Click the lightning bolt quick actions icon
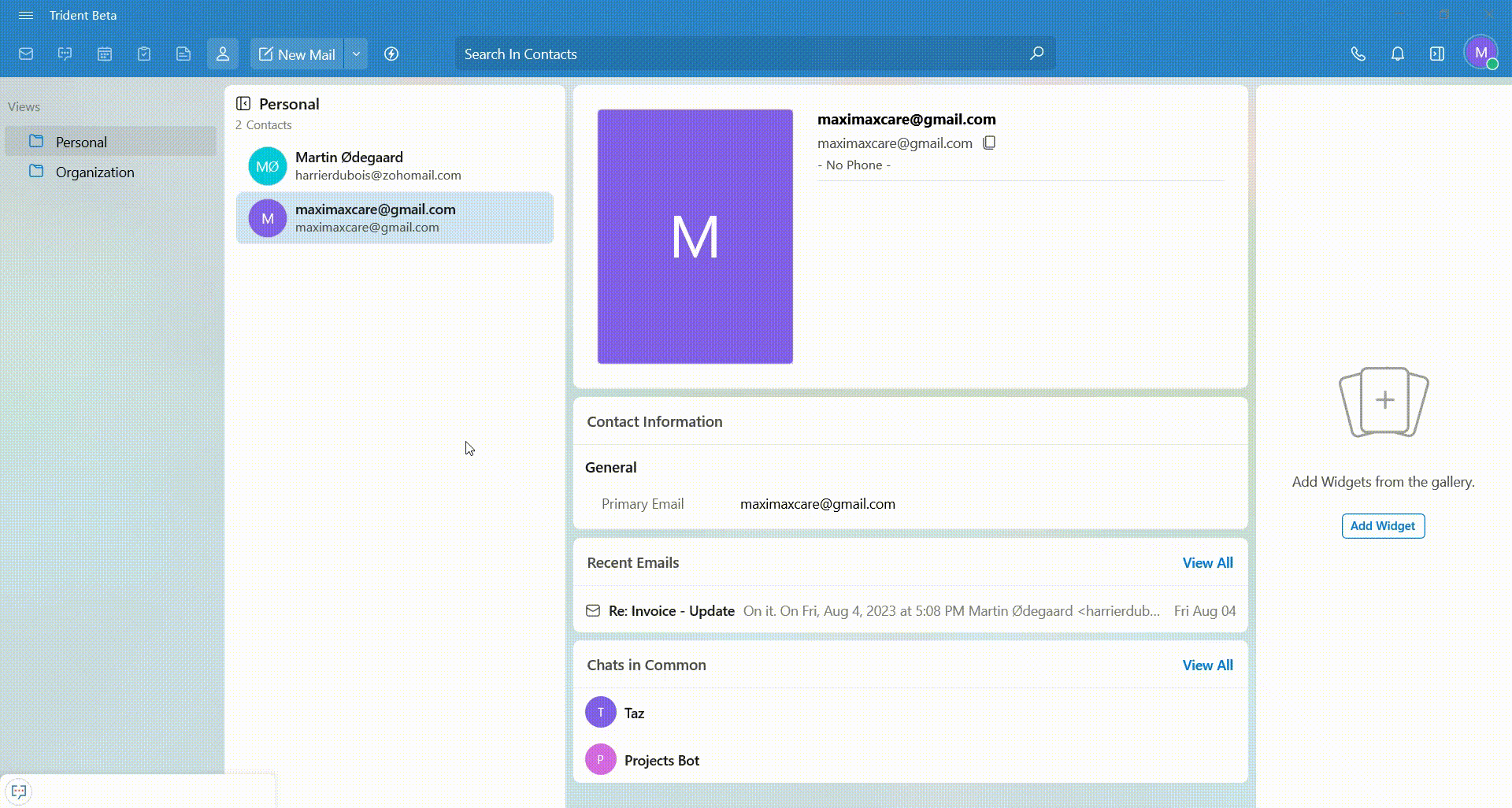The height and width of the screenshot is (808, 1512). click(x=391, y=54)
